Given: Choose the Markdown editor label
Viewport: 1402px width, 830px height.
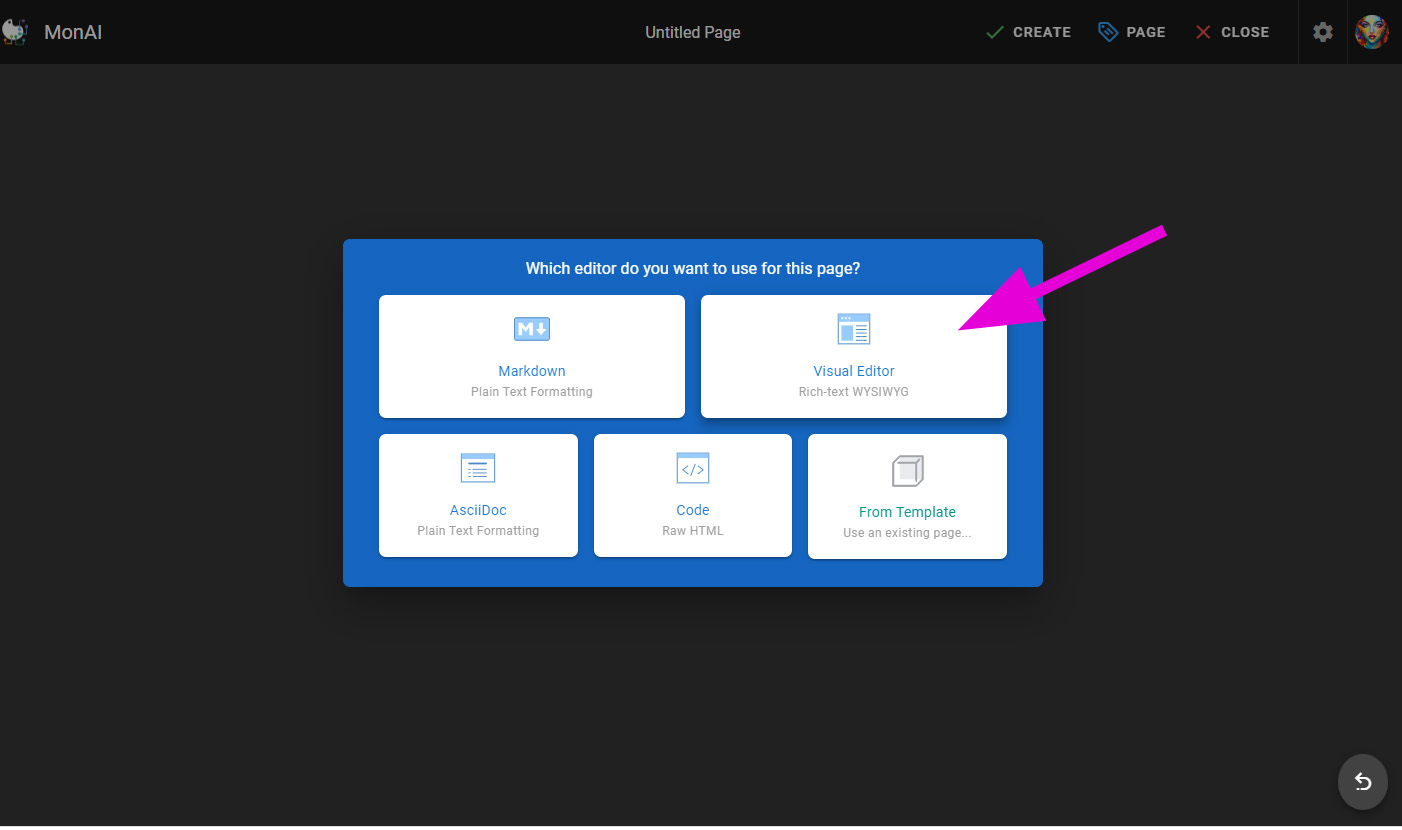Looking at the screenshot, I should 532,371.
